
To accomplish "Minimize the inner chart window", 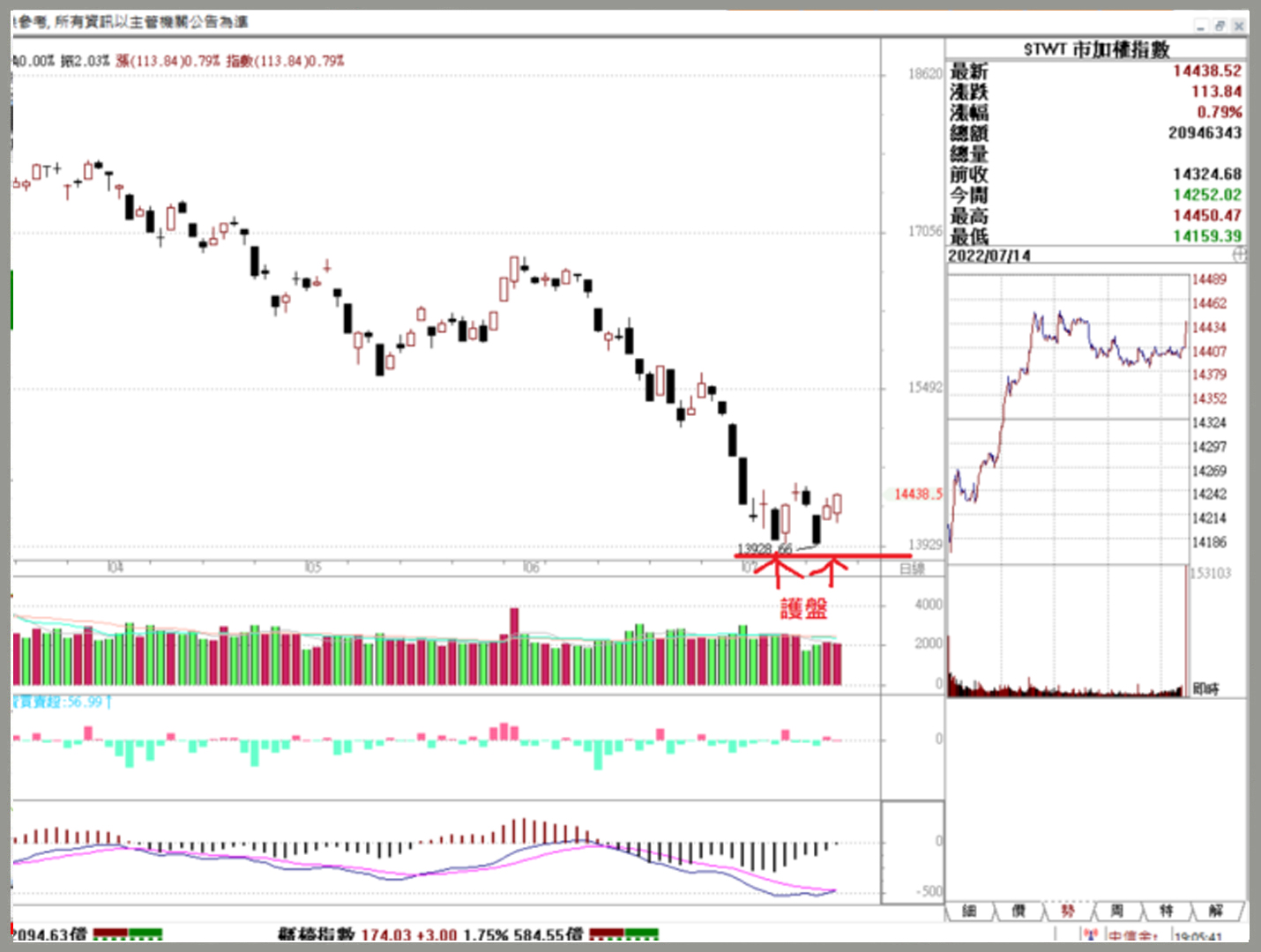I will click(x=1202, y=26).
